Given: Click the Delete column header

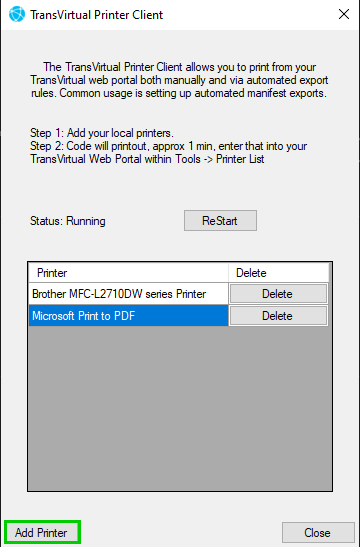Looking at the screenshot, I should point(278,273).
